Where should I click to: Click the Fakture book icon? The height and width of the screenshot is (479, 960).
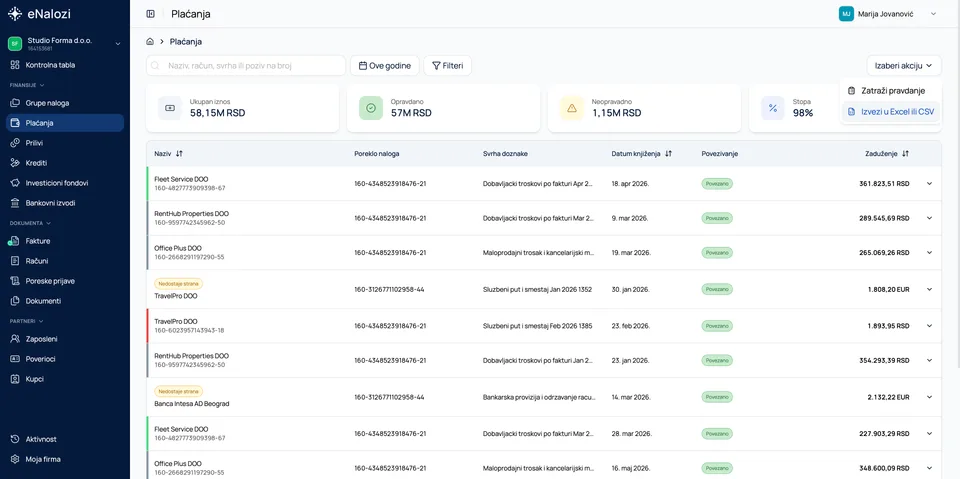[x=15, y=241]
